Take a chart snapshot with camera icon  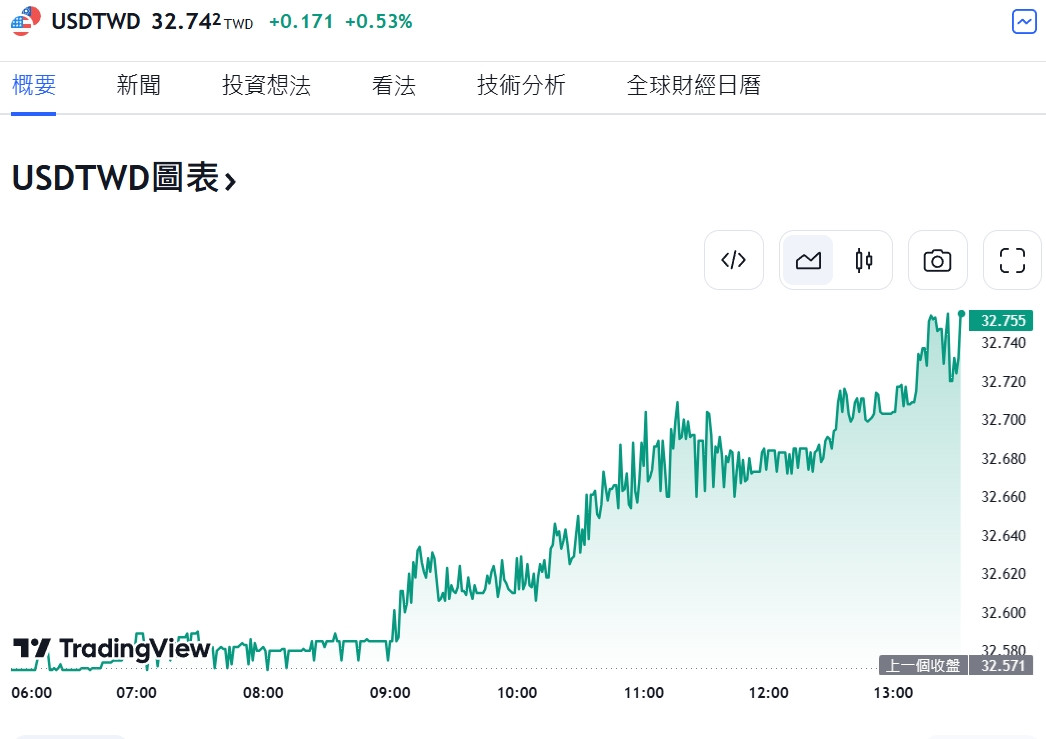[x=937, y=260]
